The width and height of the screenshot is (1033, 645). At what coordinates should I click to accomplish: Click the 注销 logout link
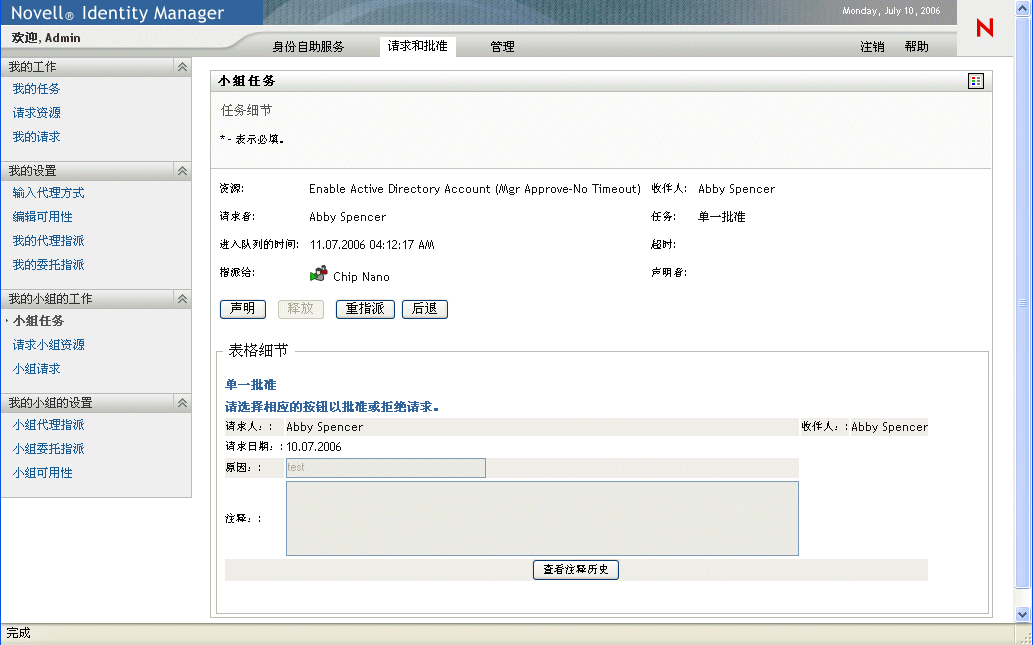(x=872, y=47)
